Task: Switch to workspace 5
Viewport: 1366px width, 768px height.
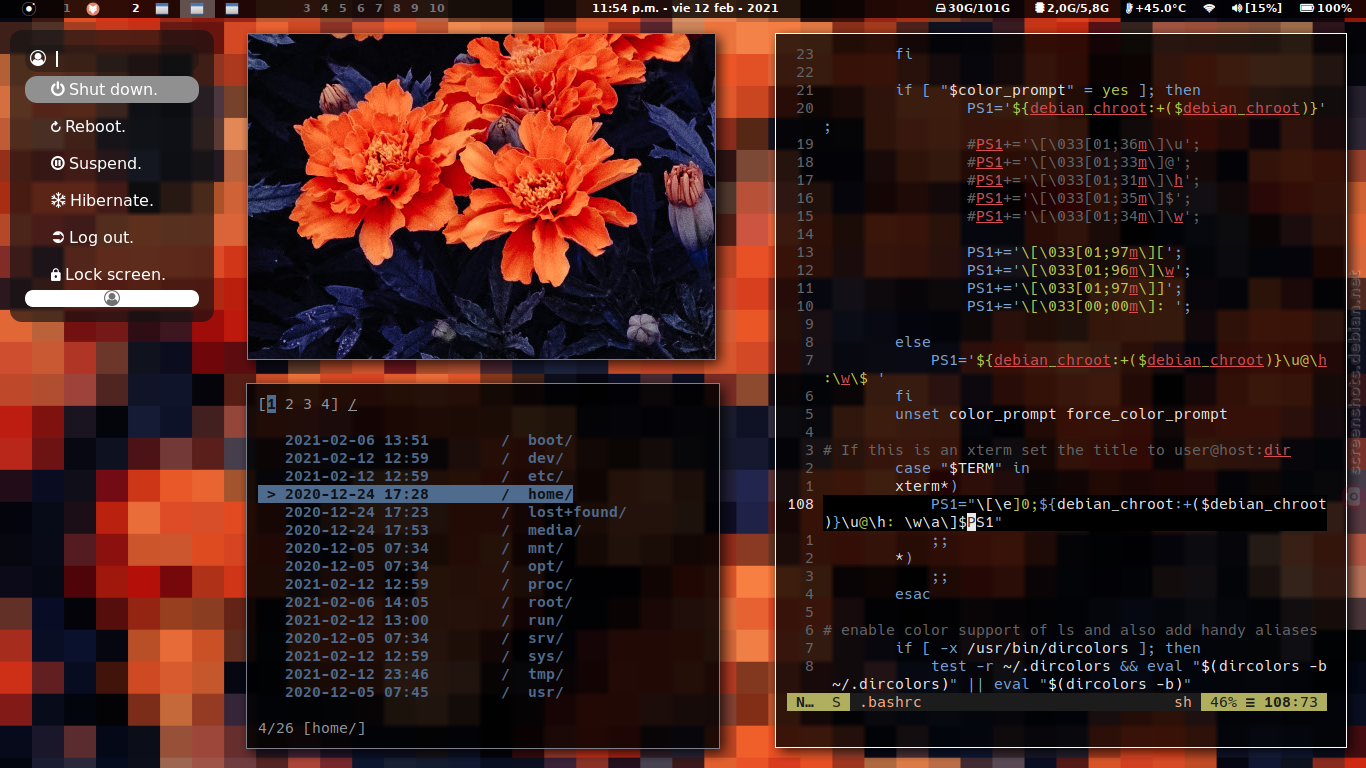Action: pos(343,8)
